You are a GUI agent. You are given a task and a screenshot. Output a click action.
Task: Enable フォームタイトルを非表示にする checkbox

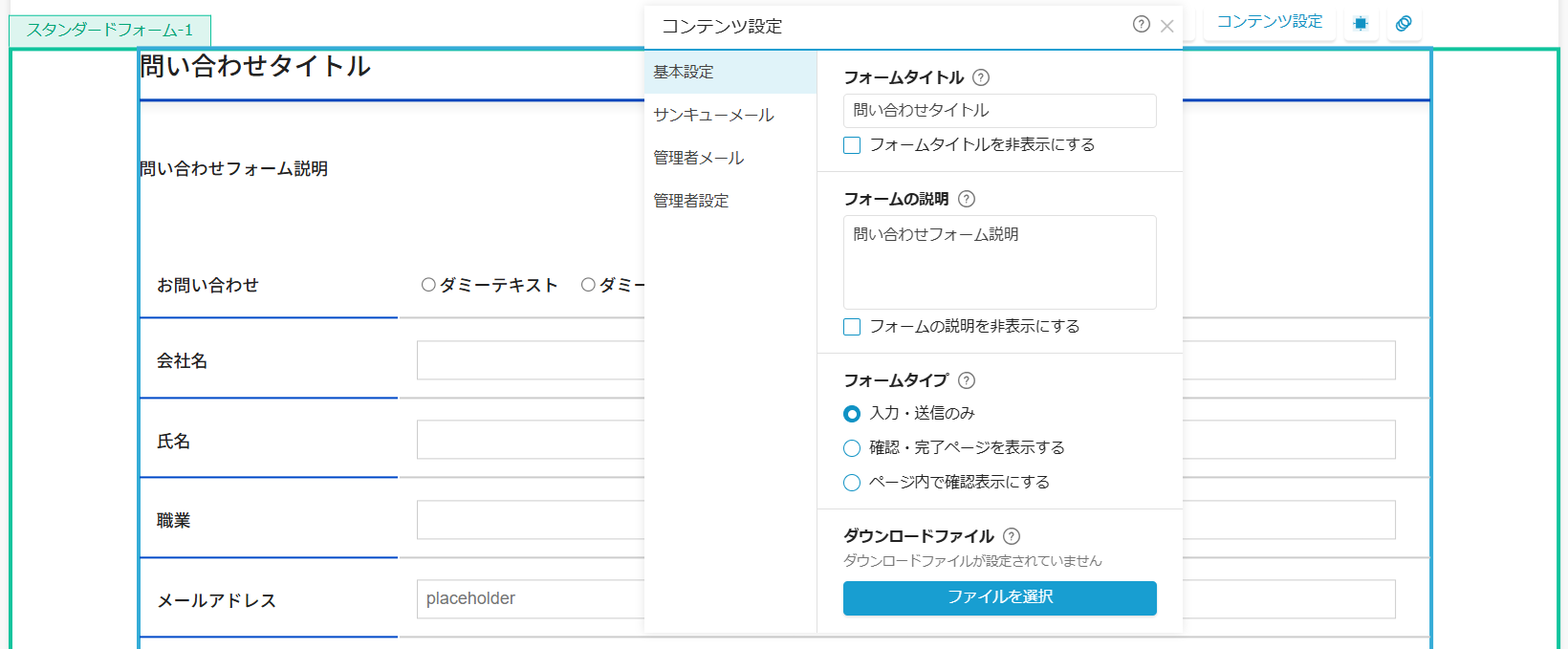[852, 145]
